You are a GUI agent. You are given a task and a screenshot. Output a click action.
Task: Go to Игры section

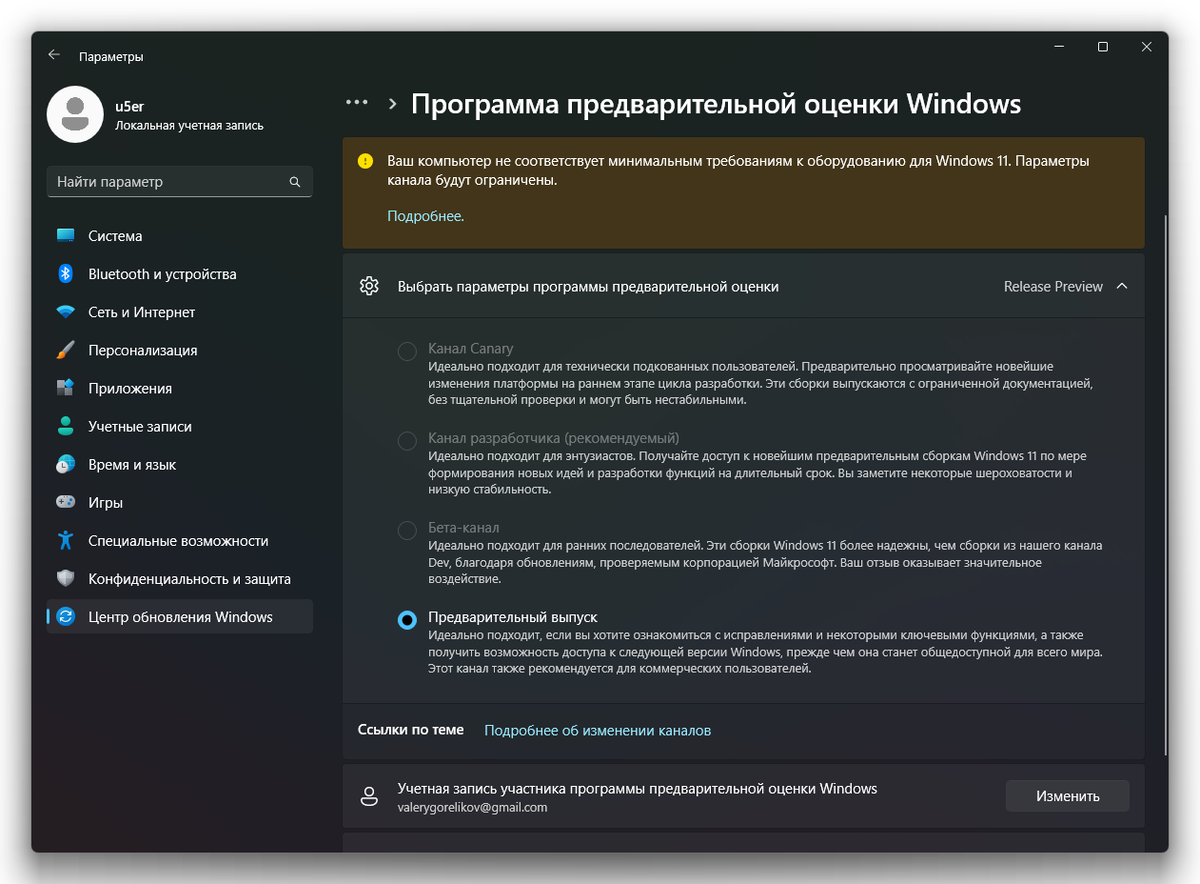click(180, 502)
